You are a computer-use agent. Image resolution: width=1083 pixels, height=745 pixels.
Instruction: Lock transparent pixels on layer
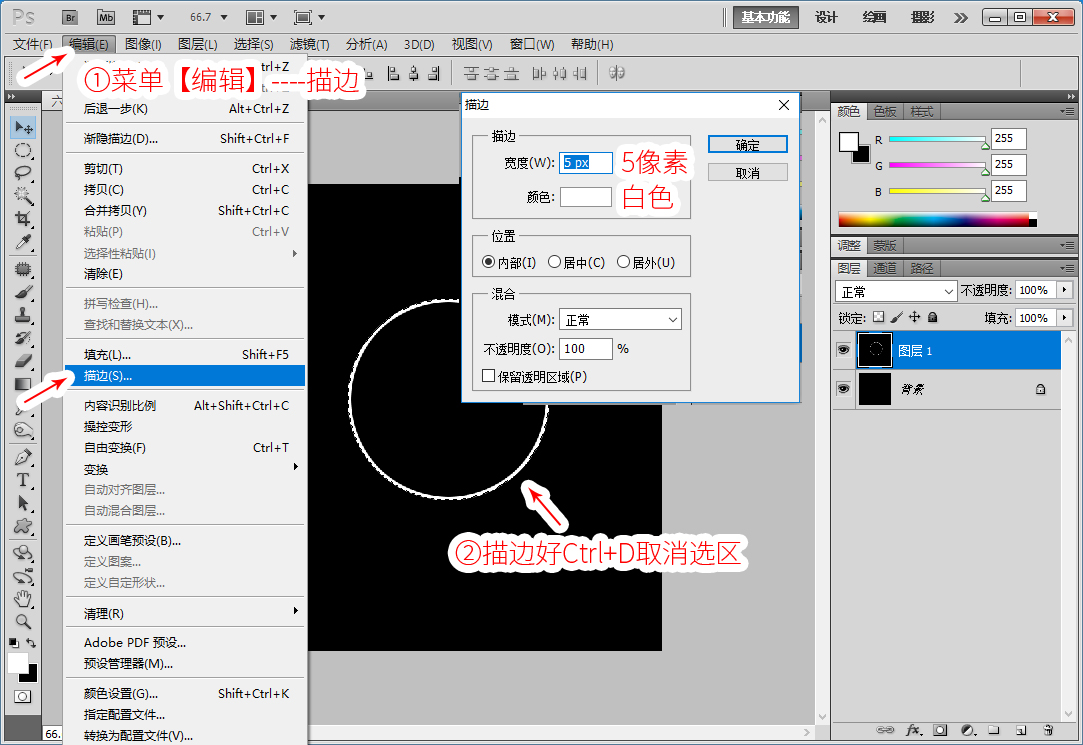point(879,317)
